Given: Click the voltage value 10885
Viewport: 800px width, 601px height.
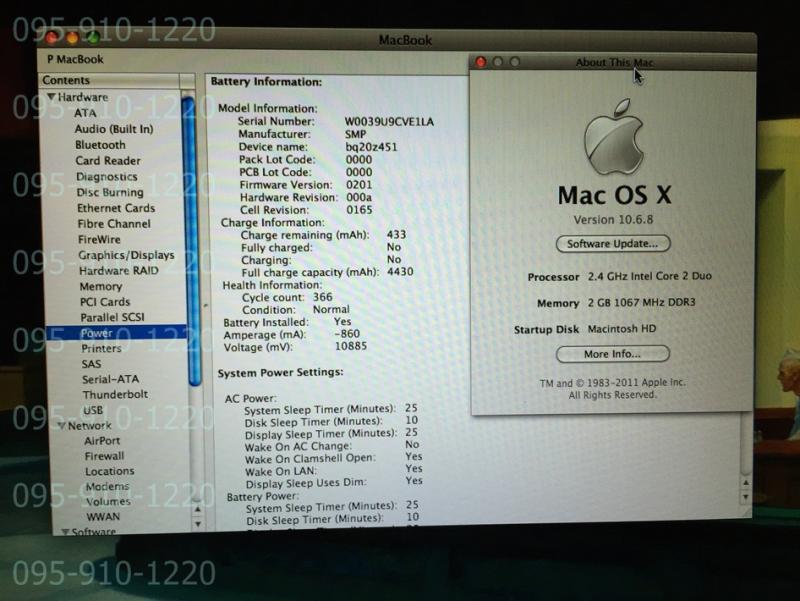Looking at the screenshot, I should (x=351, y=347).
